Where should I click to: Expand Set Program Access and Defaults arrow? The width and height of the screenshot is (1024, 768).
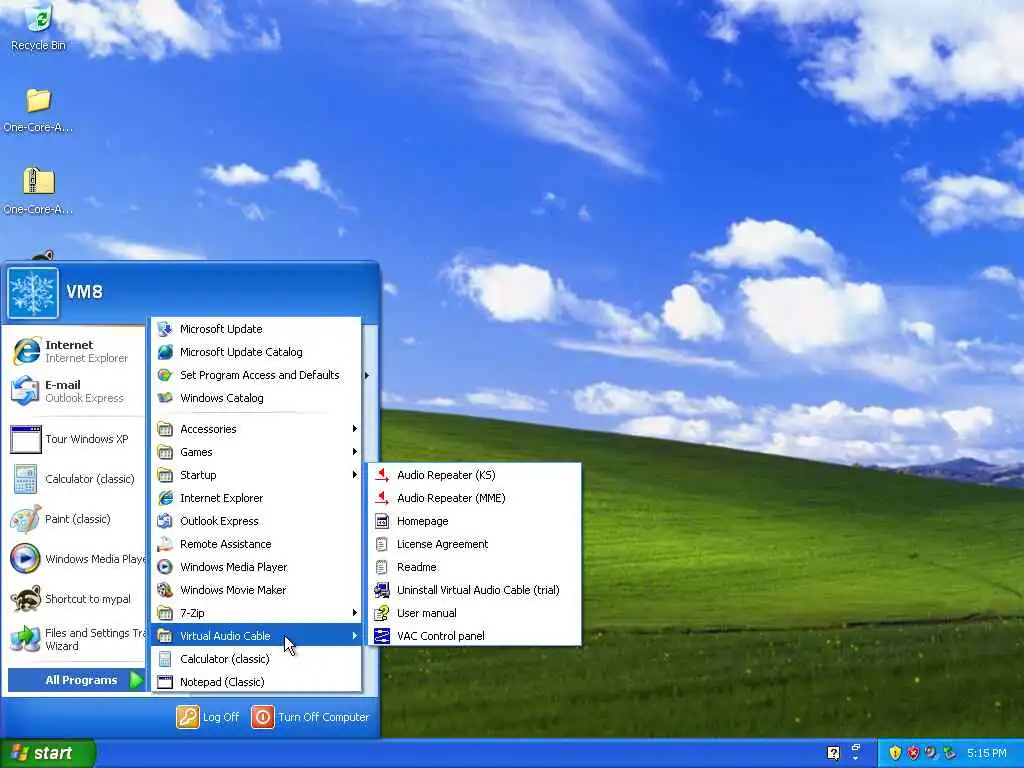tap(366, 375)
